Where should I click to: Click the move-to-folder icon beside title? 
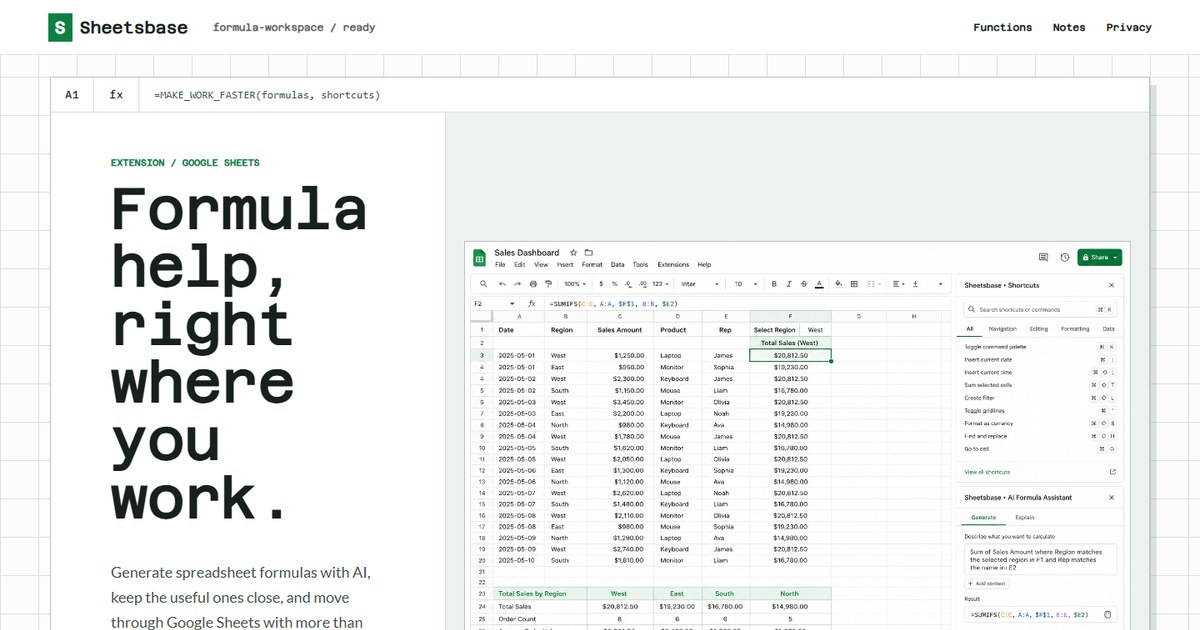pyautogui.click(x=588, y=253)
